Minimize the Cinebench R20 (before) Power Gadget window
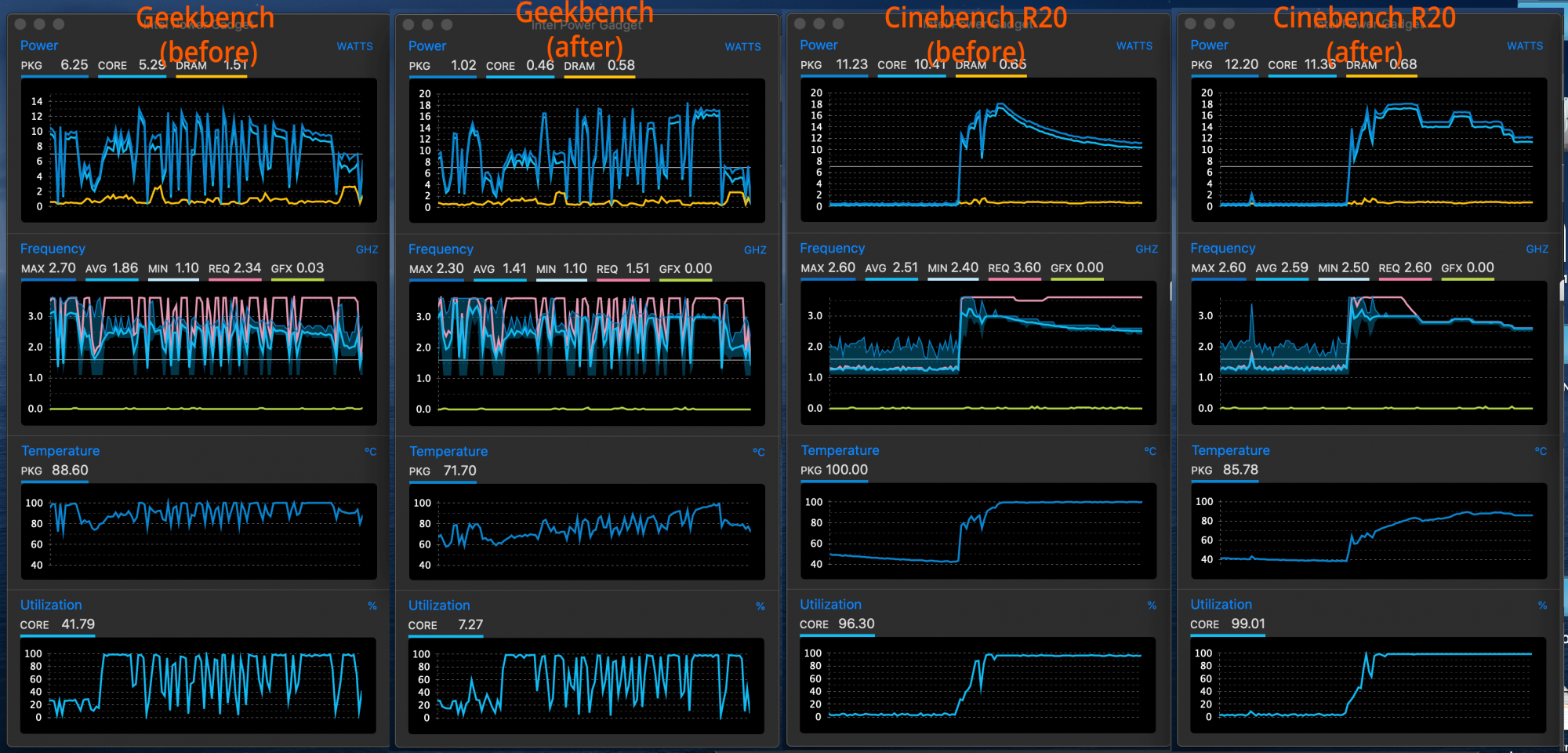Viewport: 1568px width, 753px height. [818, 24]
